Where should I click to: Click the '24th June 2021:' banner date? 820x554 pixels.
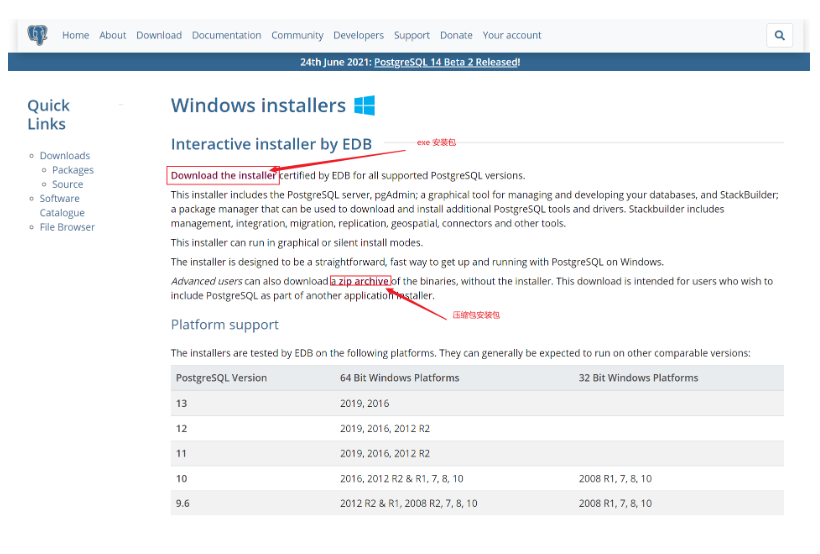pyautogui.click(x=336, y=62)
